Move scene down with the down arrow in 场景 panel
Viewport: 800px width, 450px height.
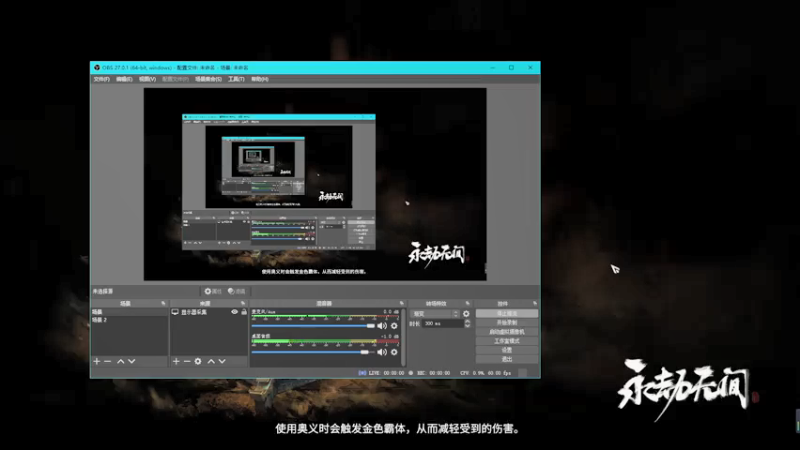coord(132,361)
